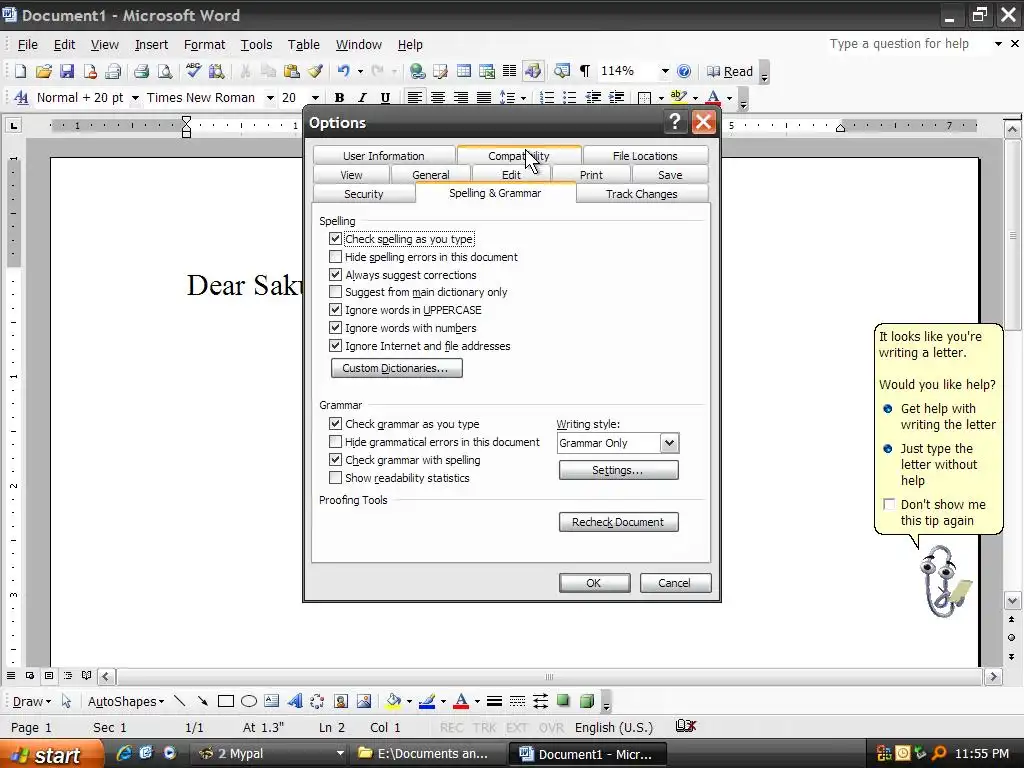Click the Fill Color paint bucket
The width and height of the screenshot is (1024, 768).
[393, 701]
